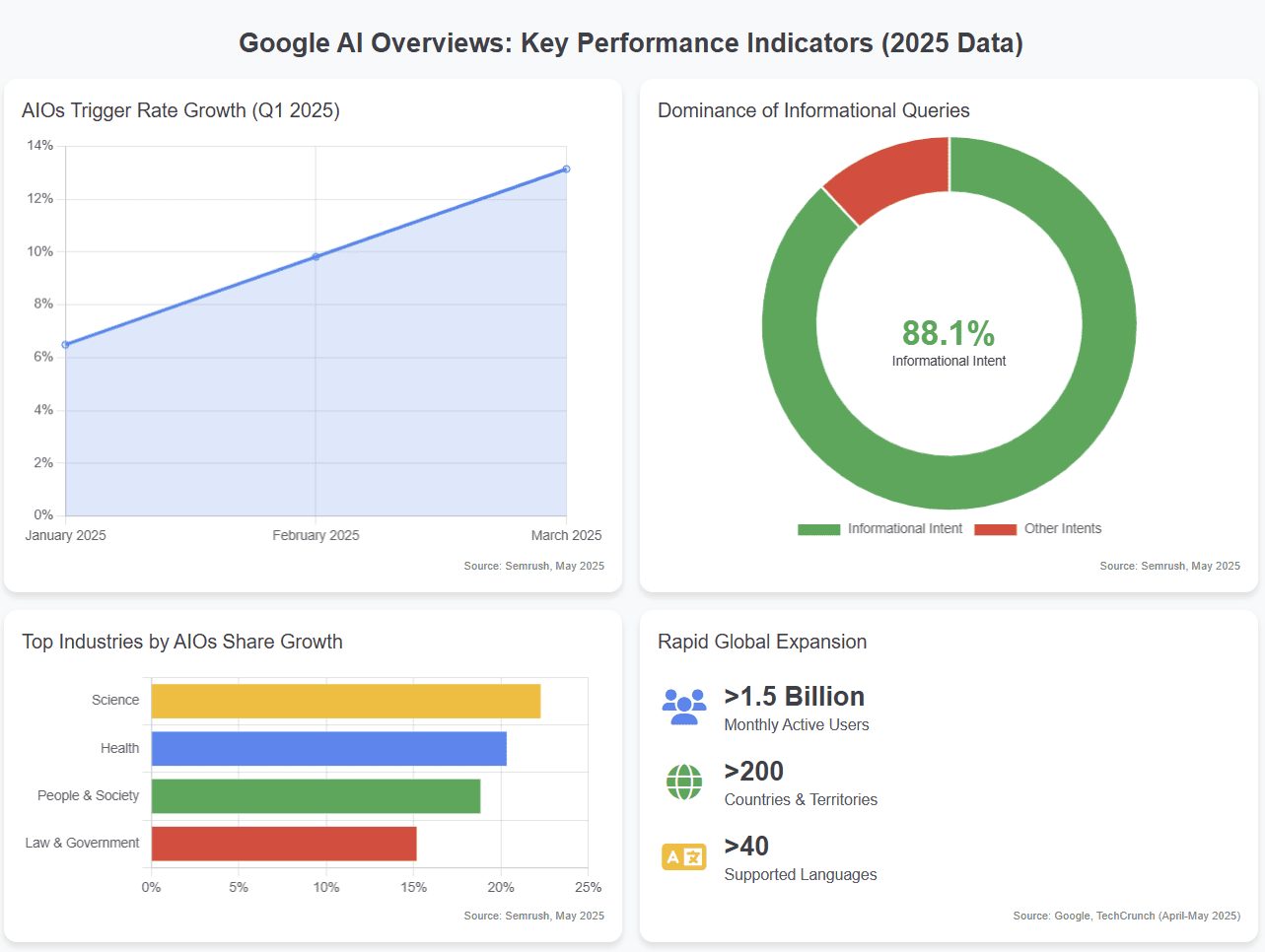This screenshot has width=1265, height=952.
Task: Click 'Countries & Territories' label
Action: [x=801, y=800]
